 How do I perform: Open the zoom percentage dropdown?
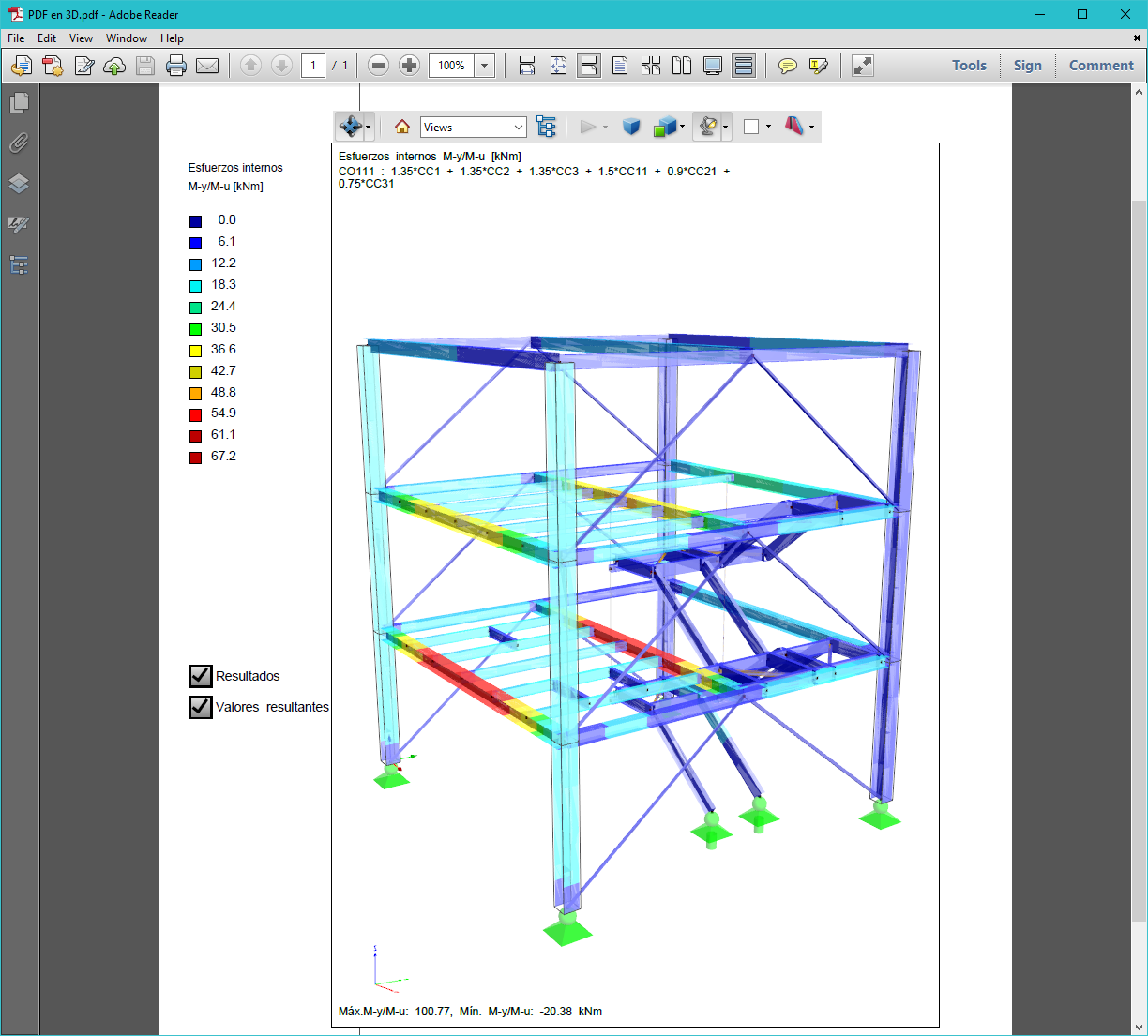coord(484,66)
